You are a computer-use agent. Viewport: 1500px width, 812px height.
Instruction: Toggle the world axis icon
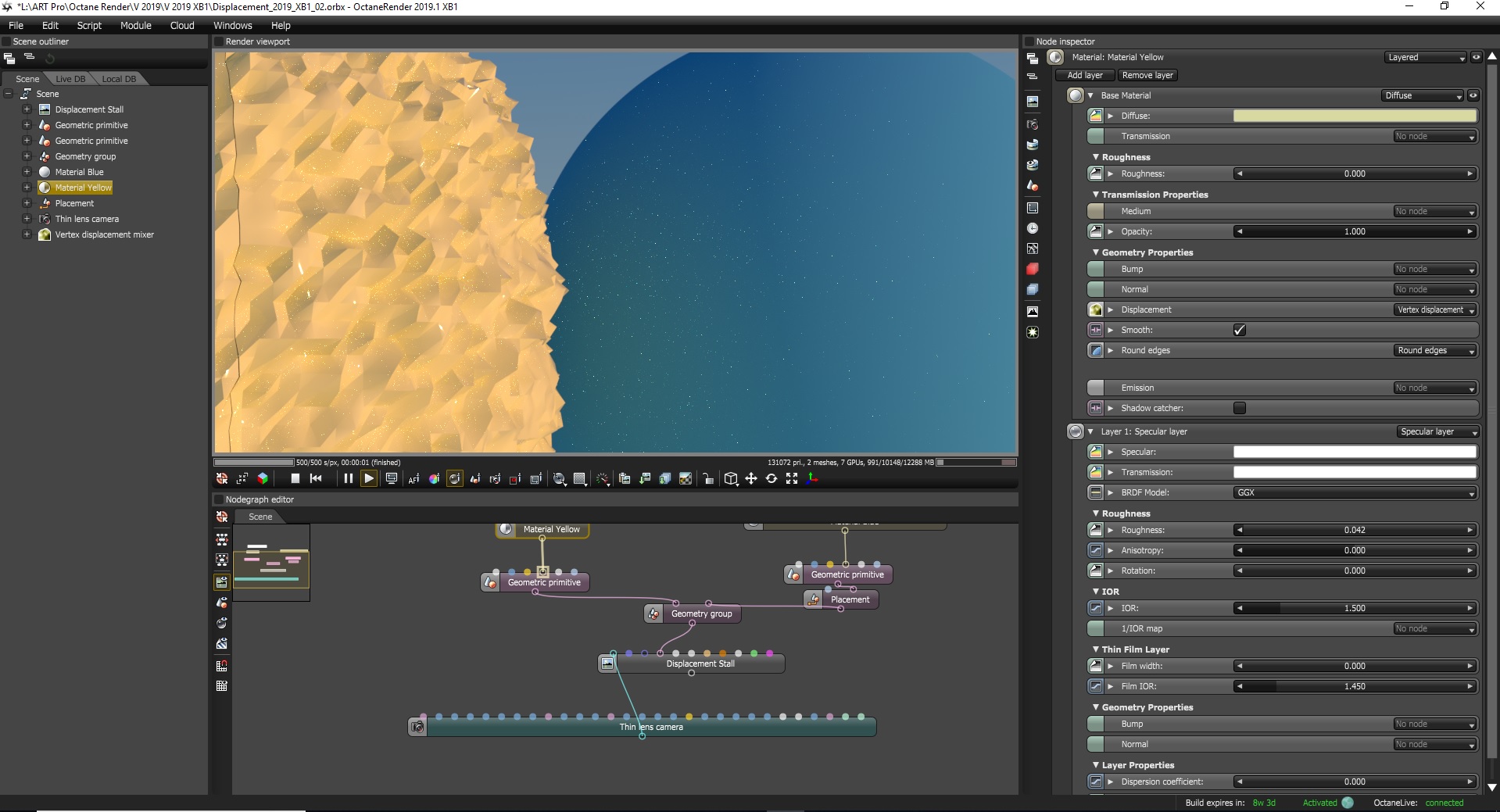[x=812, y=478]
